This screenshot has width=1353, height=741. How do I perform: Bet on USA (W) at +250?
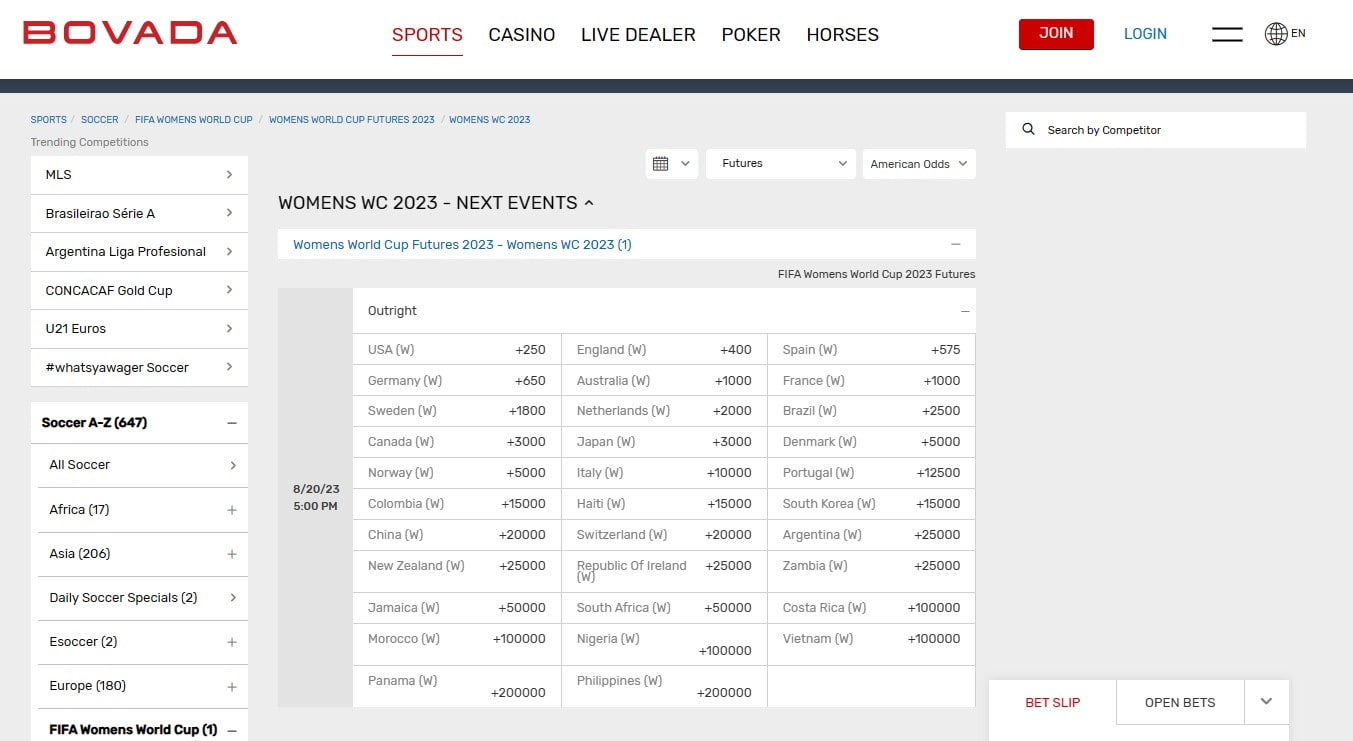pos(457,350)
